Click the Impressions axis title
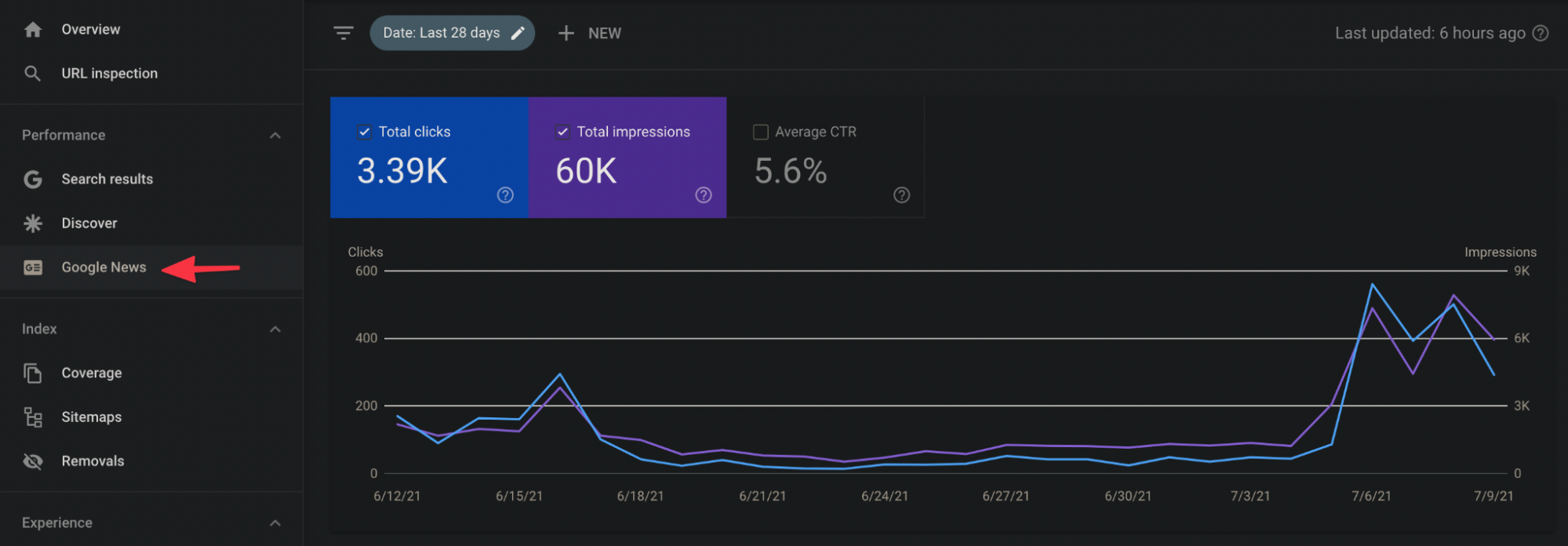The image size is (1568, 546). point(1501,253)
